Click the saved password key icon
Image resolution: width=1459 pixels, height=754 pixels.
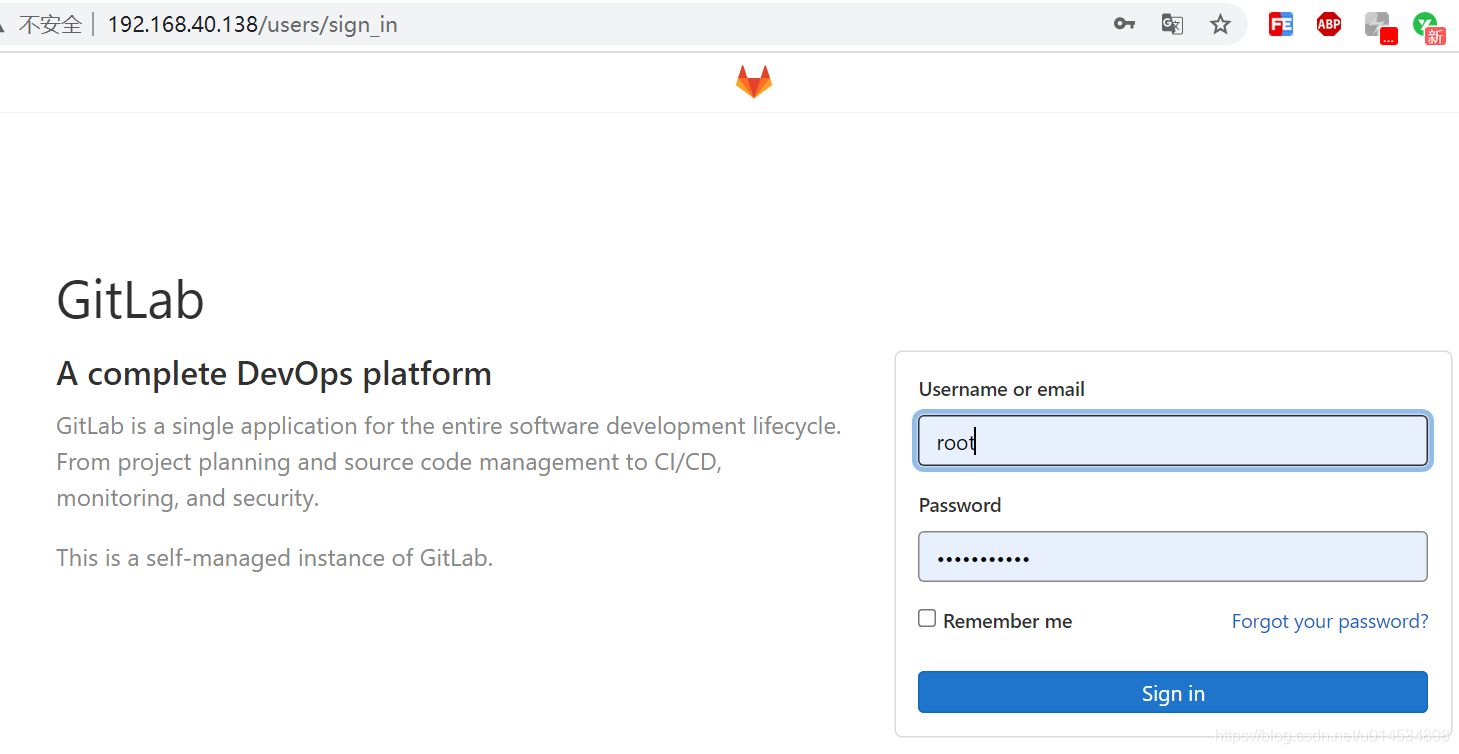[x=1124, y=24]
